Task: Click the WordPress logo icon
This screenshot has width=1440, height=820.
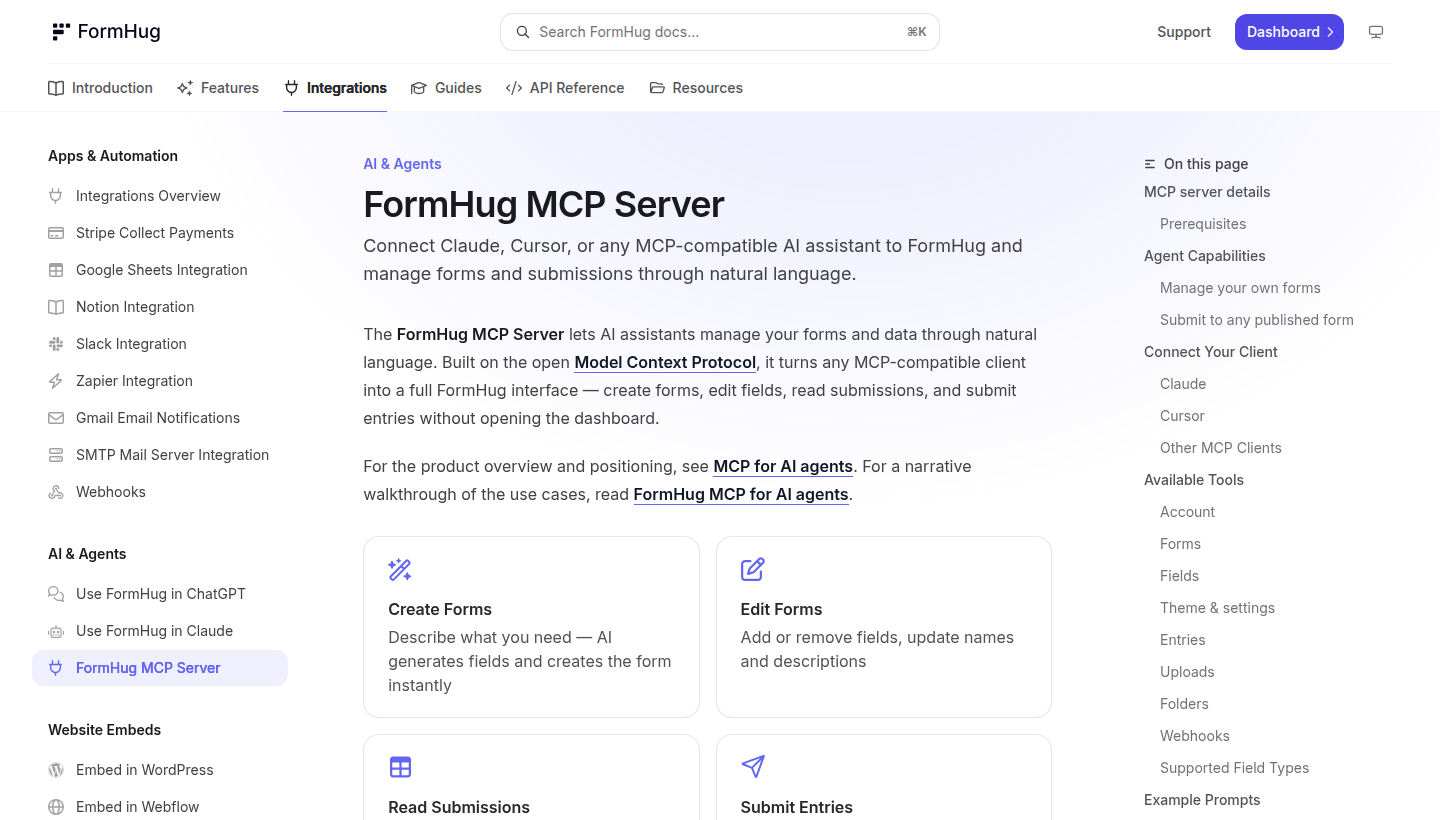Action: click(x=56, y=770)
